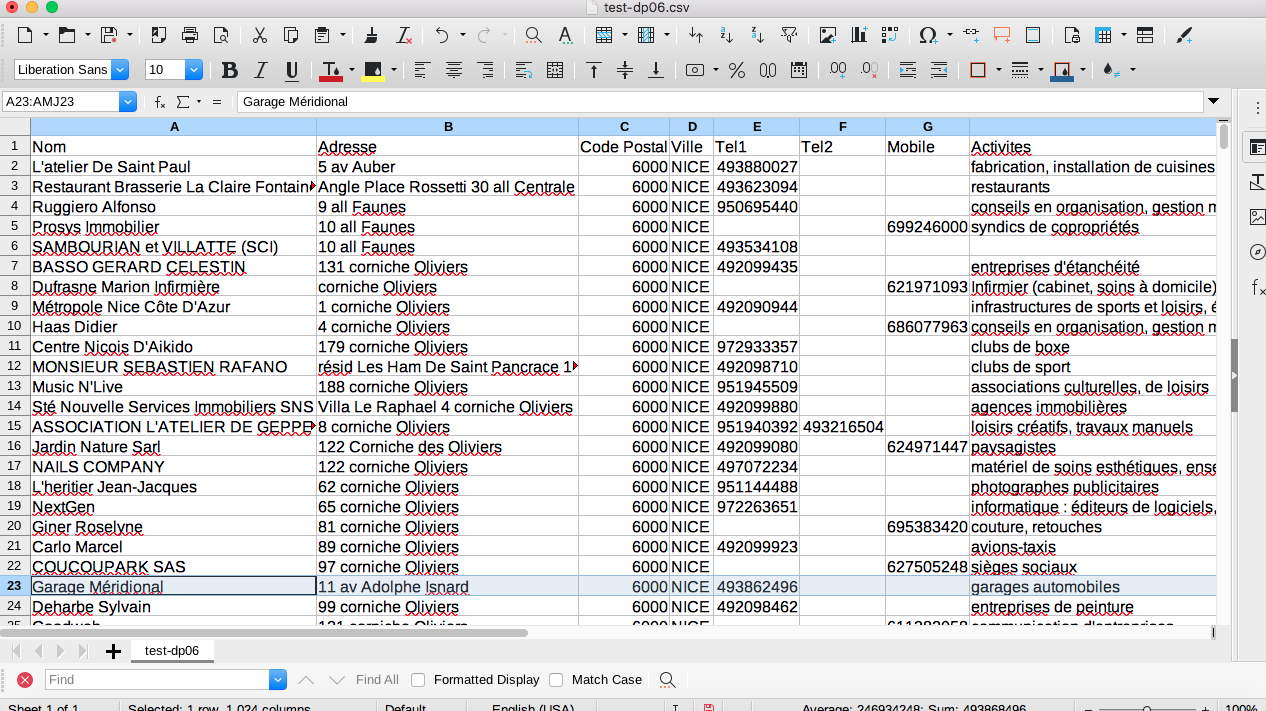Toggle italic formatting
The image size is (1266, 711).
[261, 70]
